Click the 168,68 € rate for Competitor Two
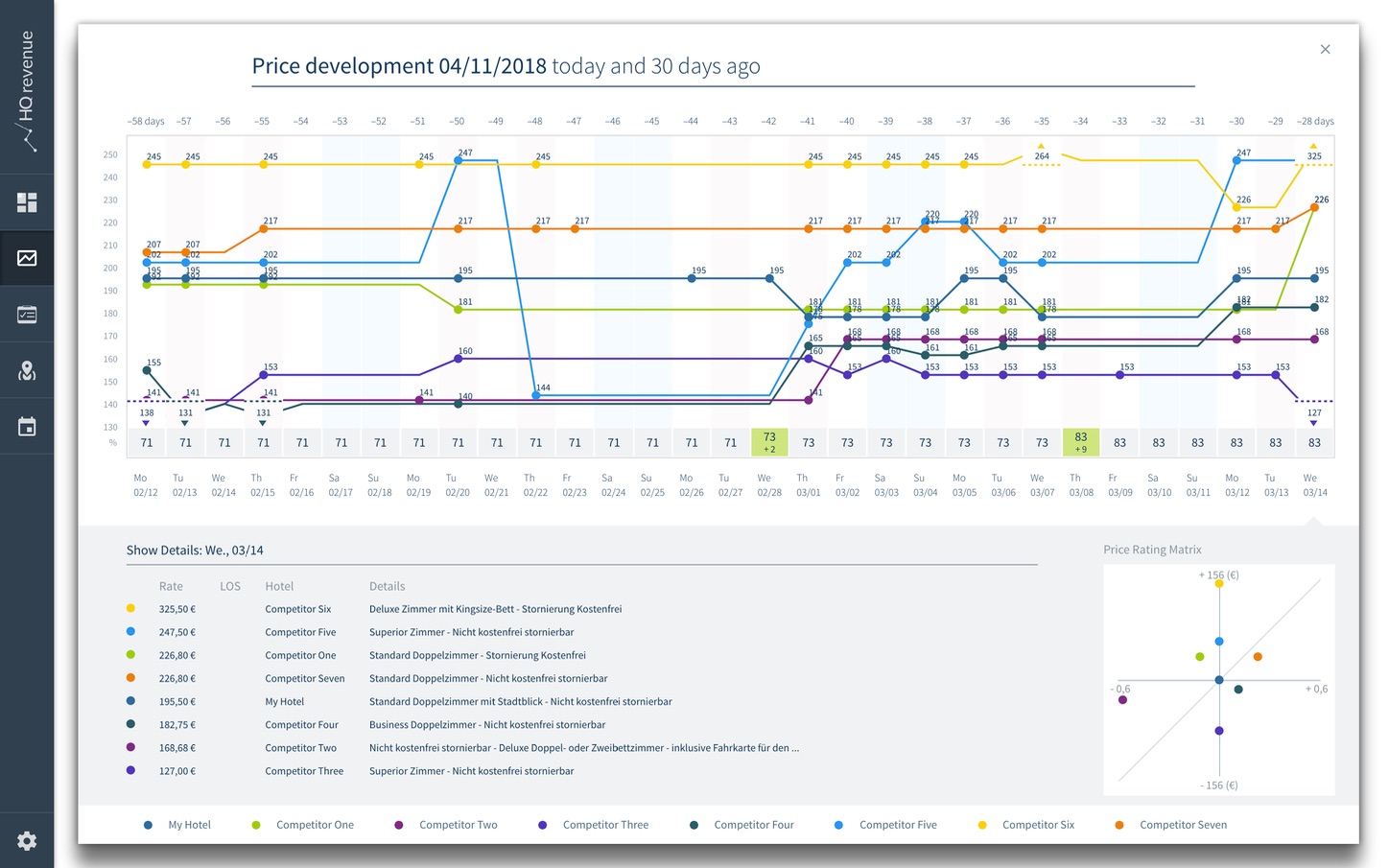Viewport: 1389px width, 868px height. point(177,748)
